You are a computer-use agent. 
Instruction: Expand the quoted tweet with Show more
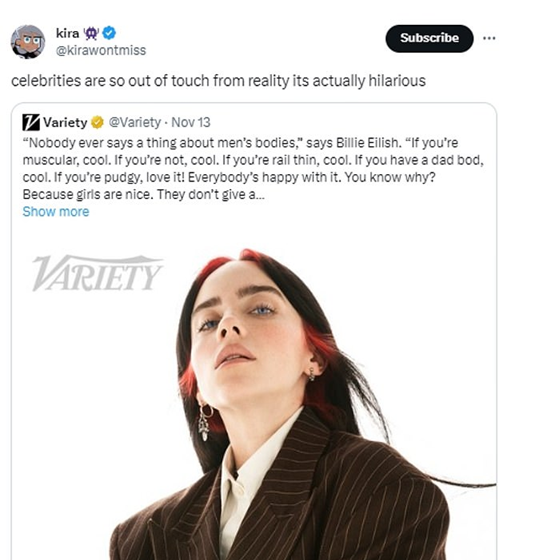point(56,212)
